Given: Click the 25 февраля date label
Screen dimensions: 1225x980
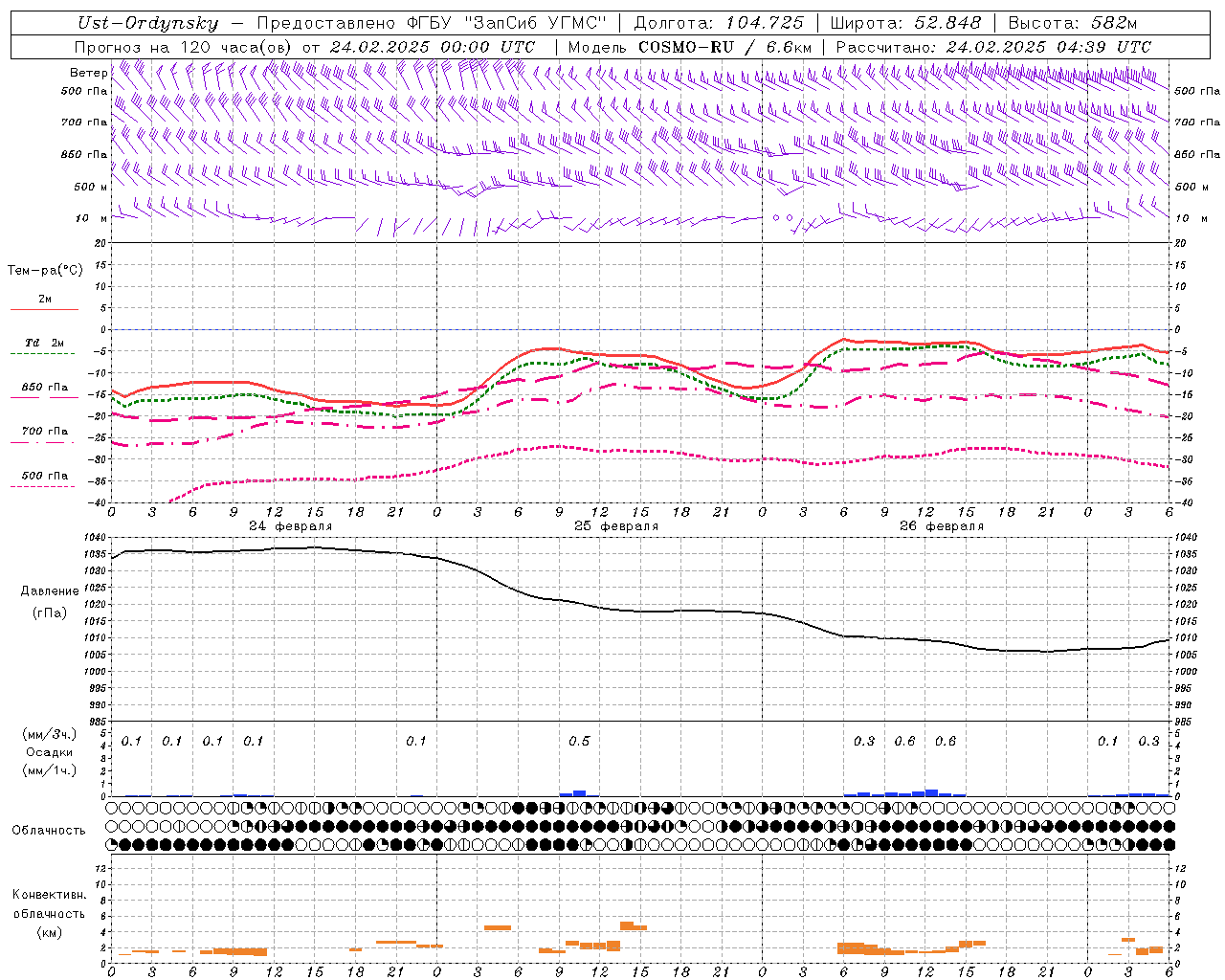Looking at the screenshot, I should (616, 526).
